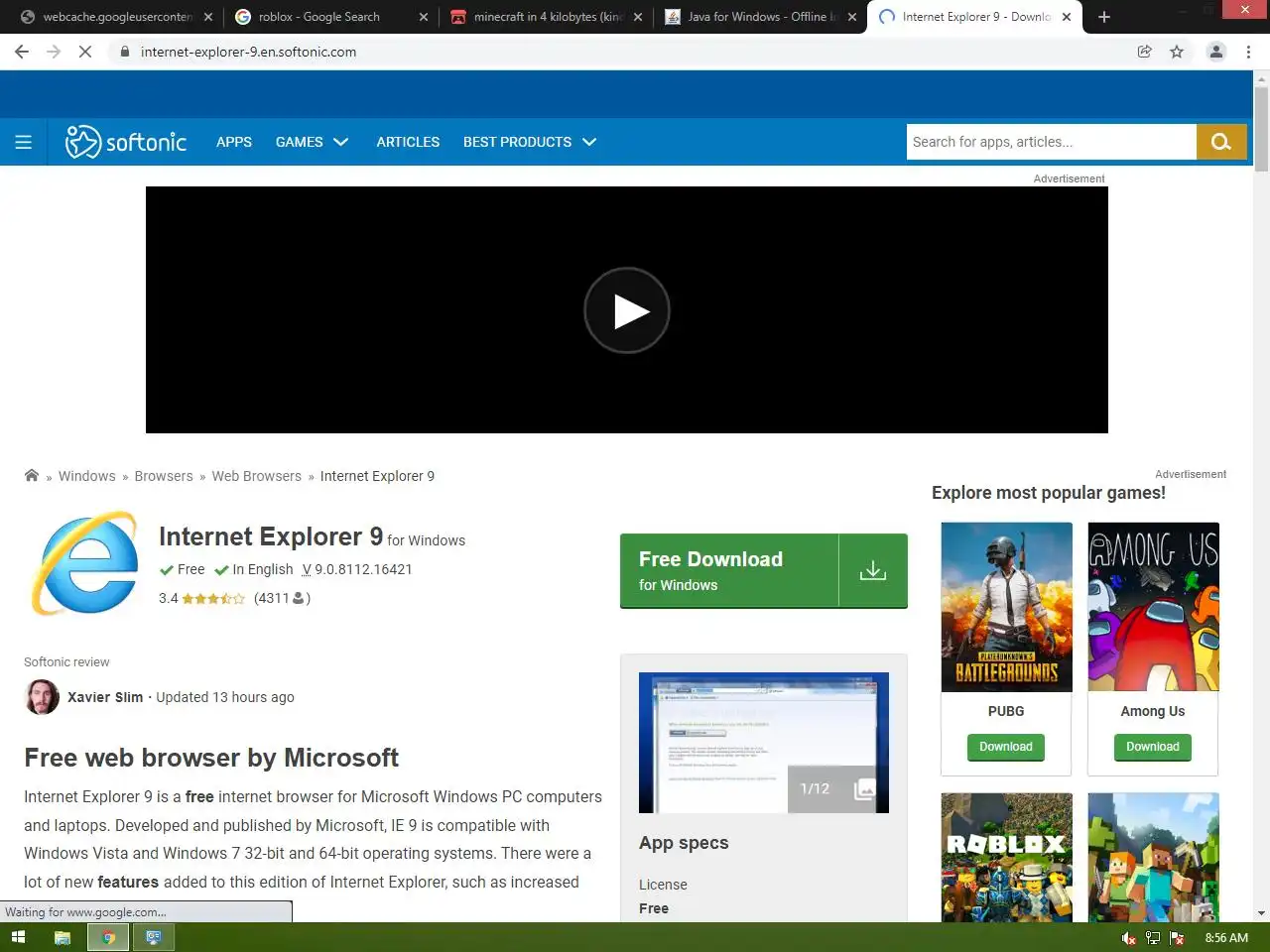Expand the GAMES dropdown menu
This screenshot has height=952, width=1270.
[312, 142]
